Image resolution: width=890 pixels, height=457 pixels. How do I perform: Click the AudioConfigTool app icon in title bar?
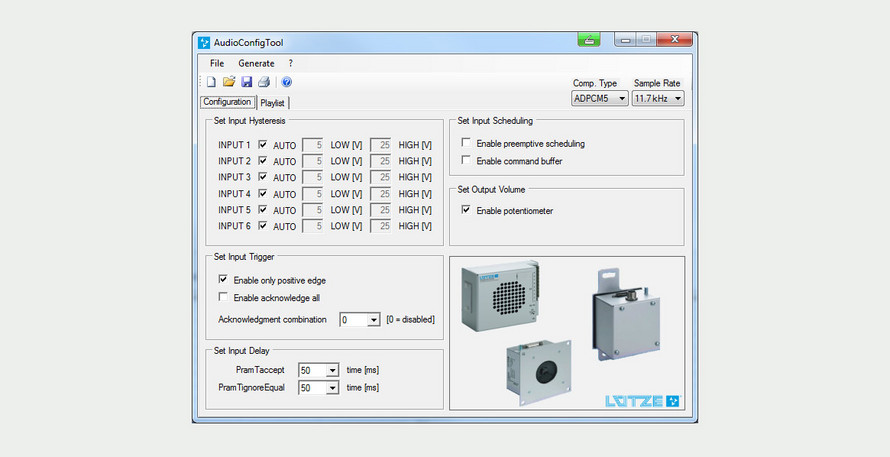pos(204,43)
